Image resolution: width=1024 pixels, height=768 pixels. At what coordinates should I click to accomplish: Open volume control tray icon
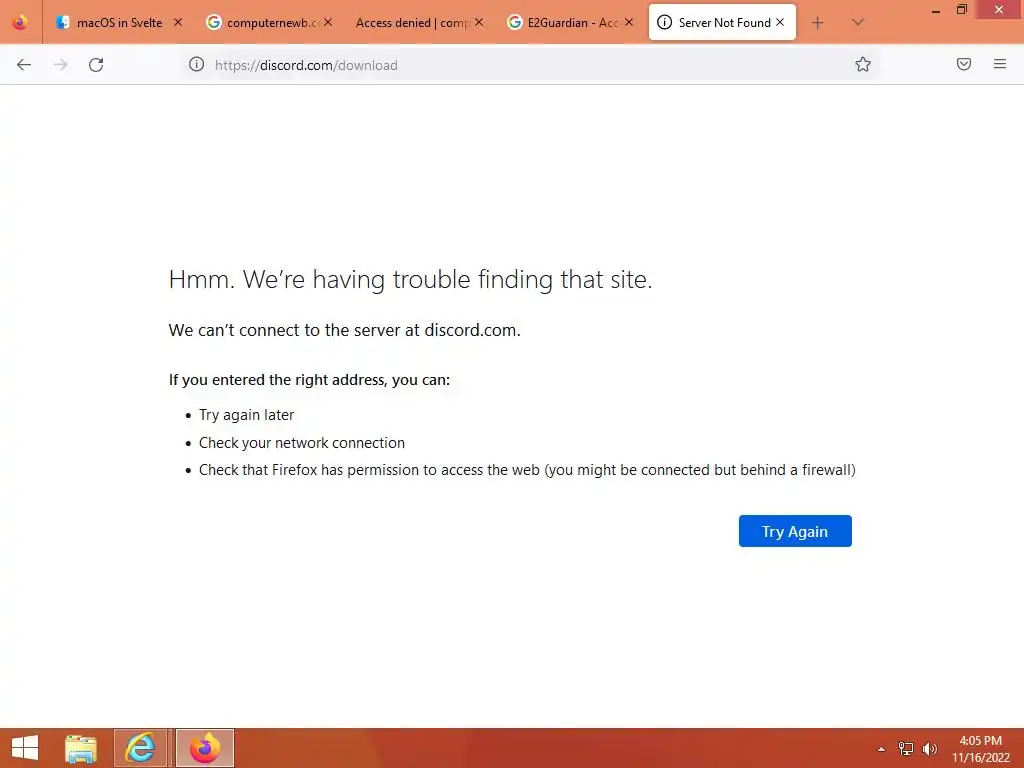(x=929, y=749)
